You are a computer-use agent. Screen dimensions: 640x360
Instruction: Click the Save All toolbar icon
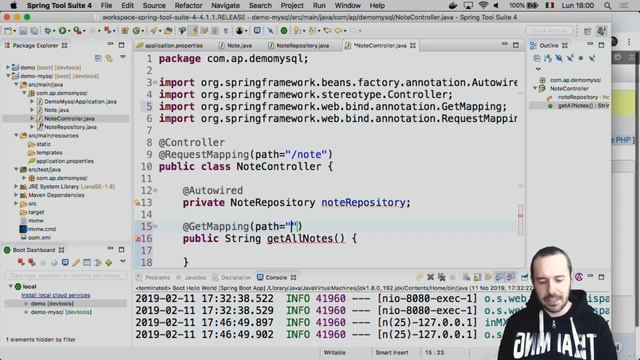click(34, 31)
